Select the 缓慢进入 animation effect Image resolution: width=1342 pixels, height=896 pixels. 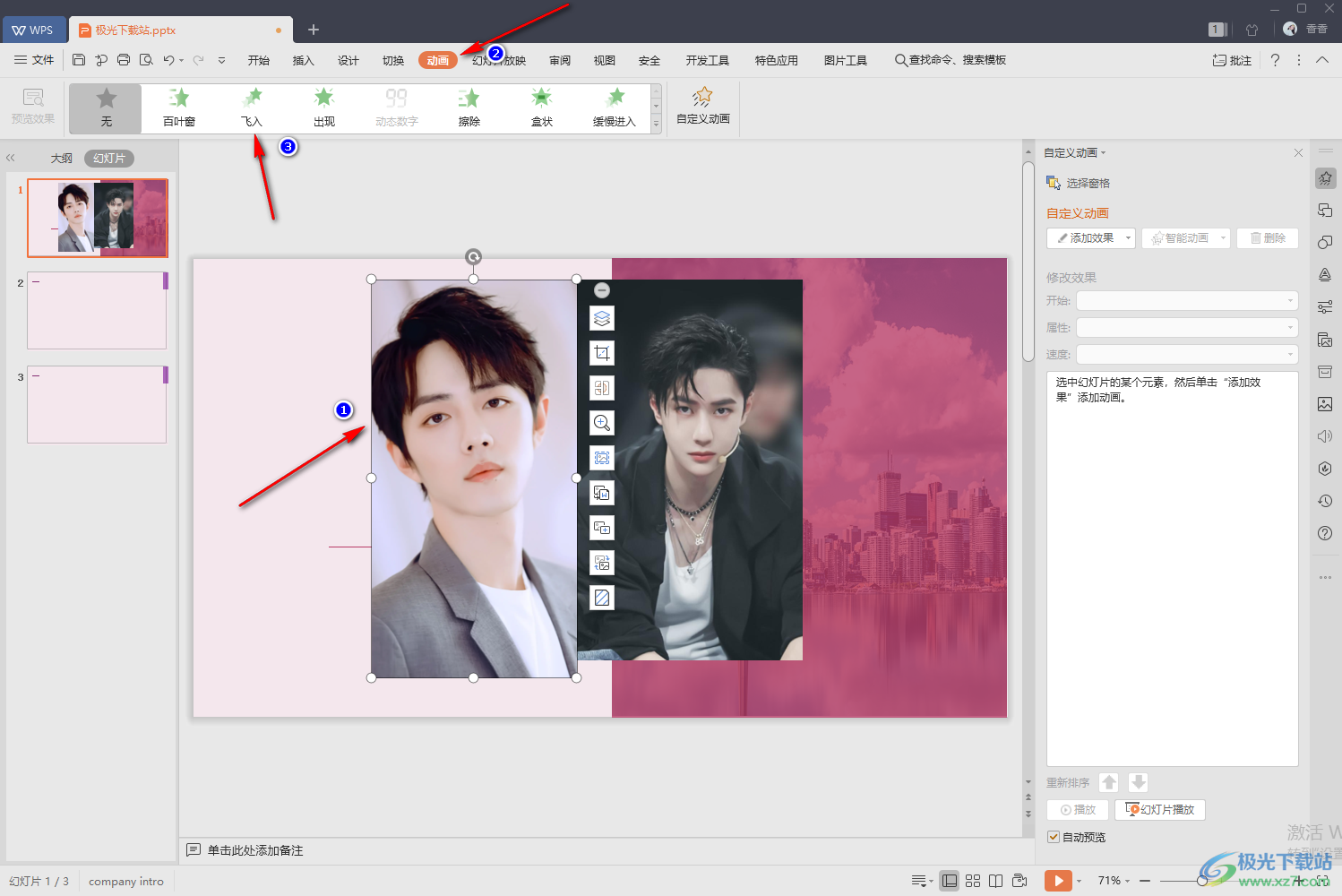[x=615, y=108]
